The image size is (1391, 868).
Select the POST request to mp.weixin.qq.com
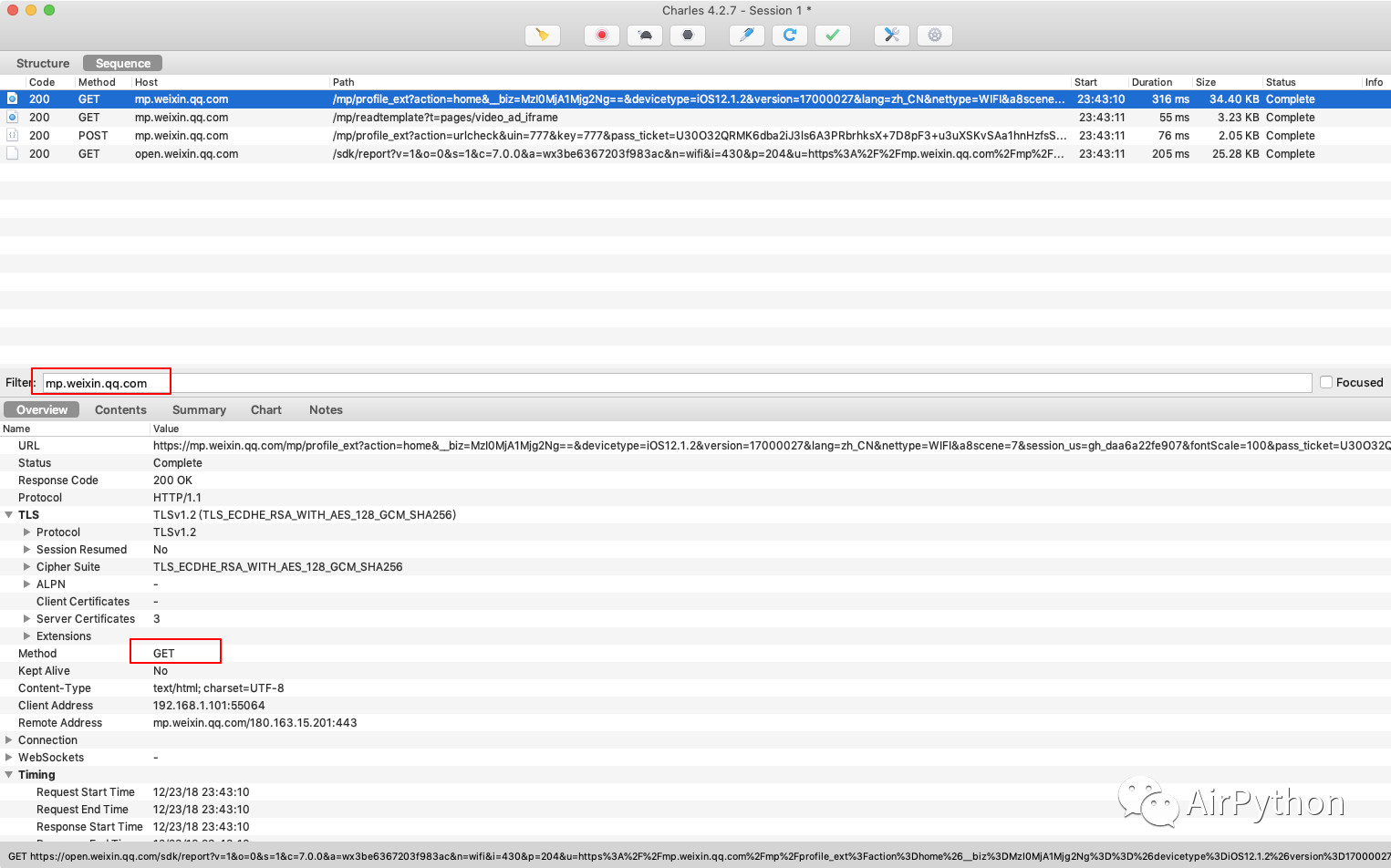[695, 136]
